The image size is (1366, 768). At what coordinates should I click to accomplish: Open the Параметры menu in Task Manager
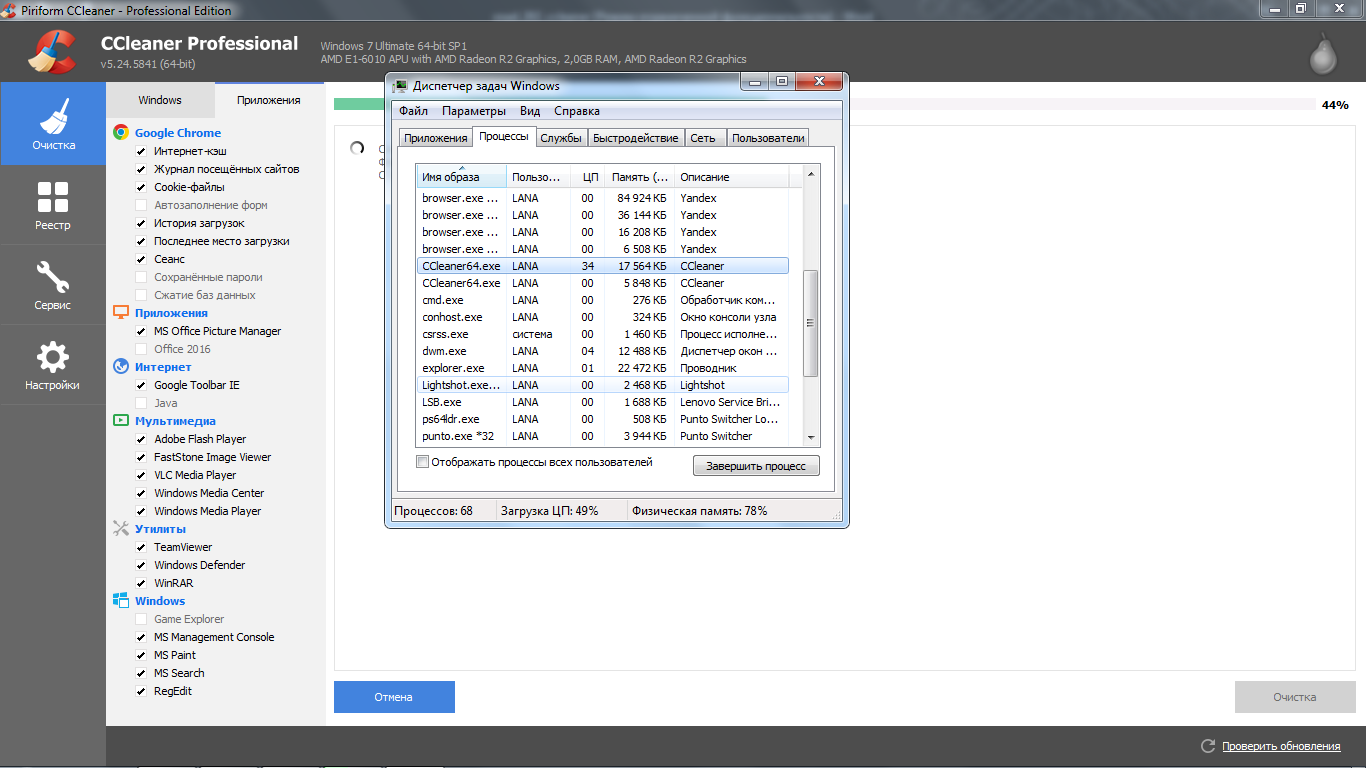point(473,111)
